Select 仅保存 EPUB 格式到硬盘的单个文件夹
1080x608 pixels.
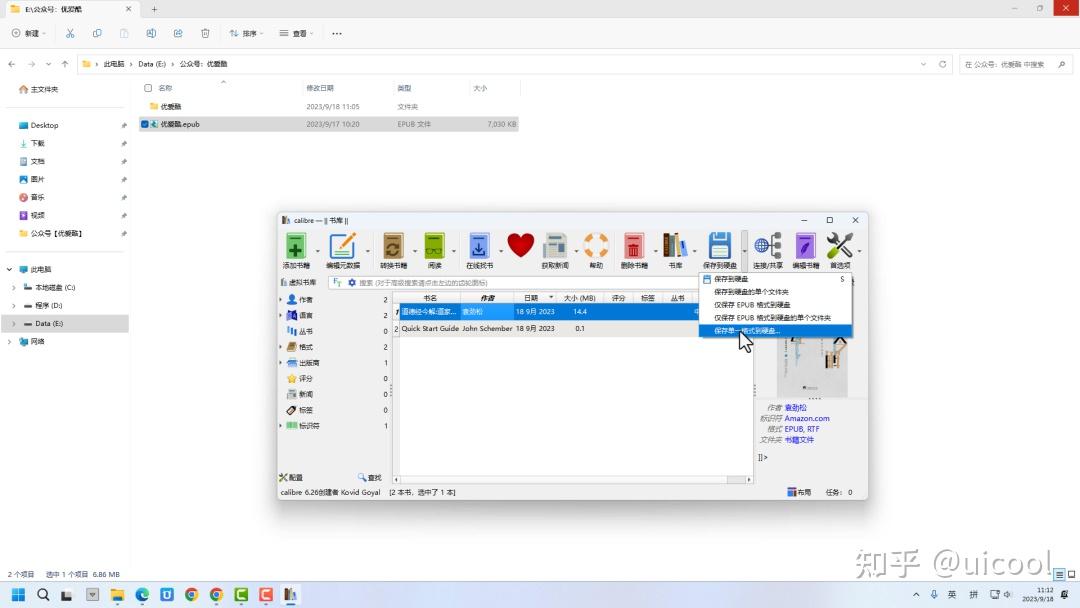(x=776, y=318)
